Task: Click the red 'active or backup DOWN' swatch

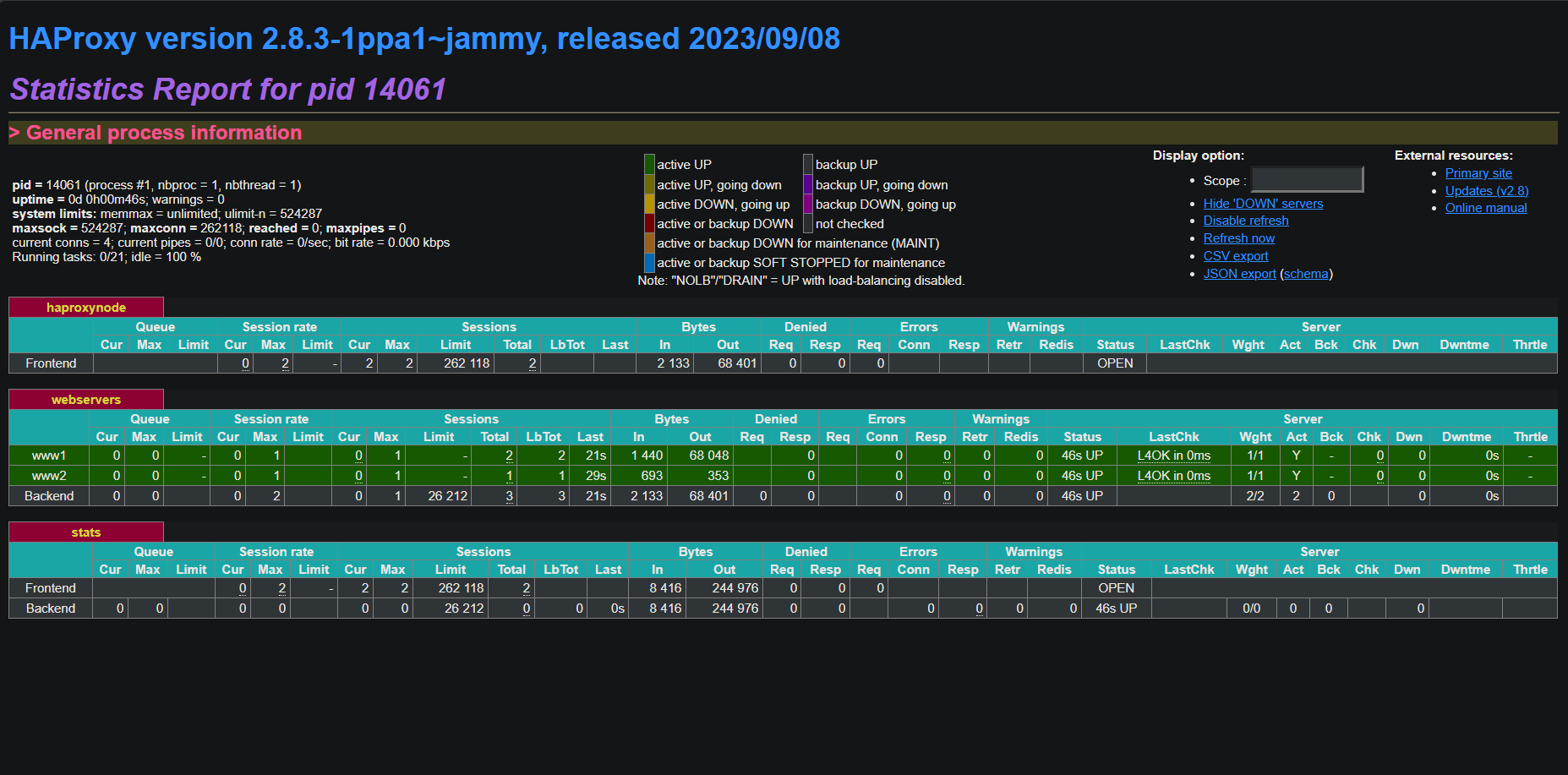Action: coord(649,223)
